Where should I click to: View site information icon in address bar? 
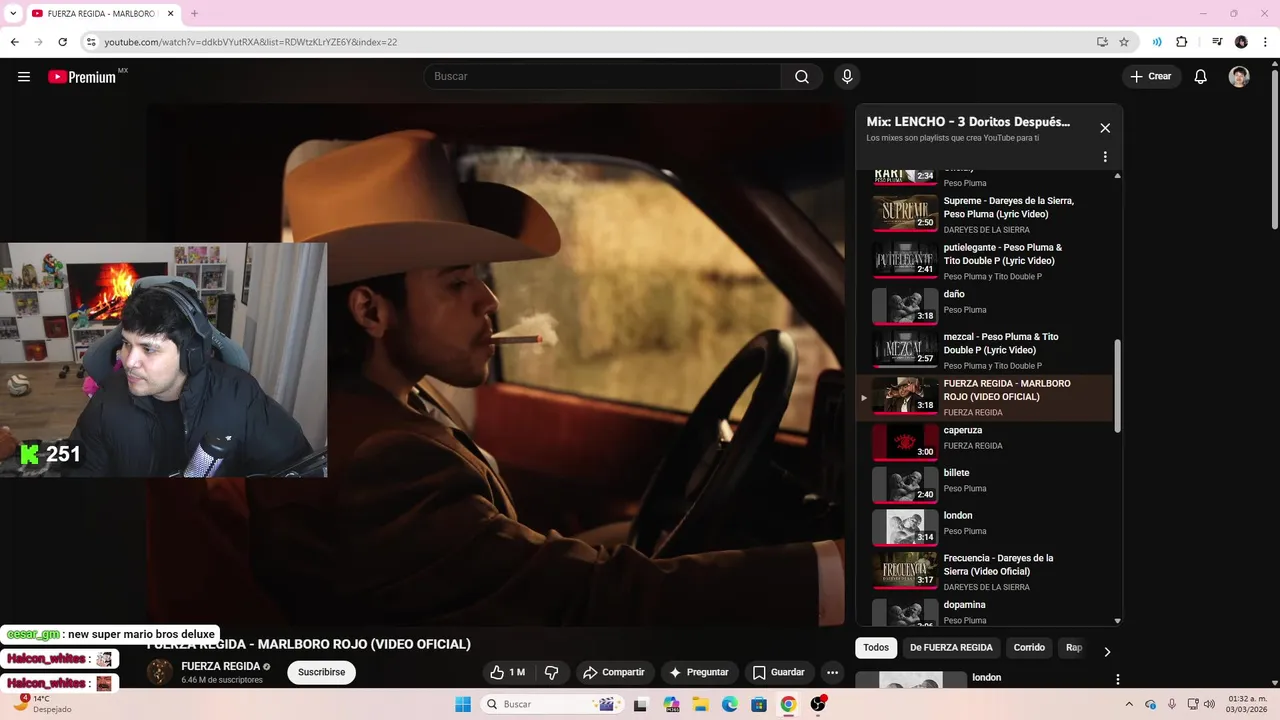91,42
